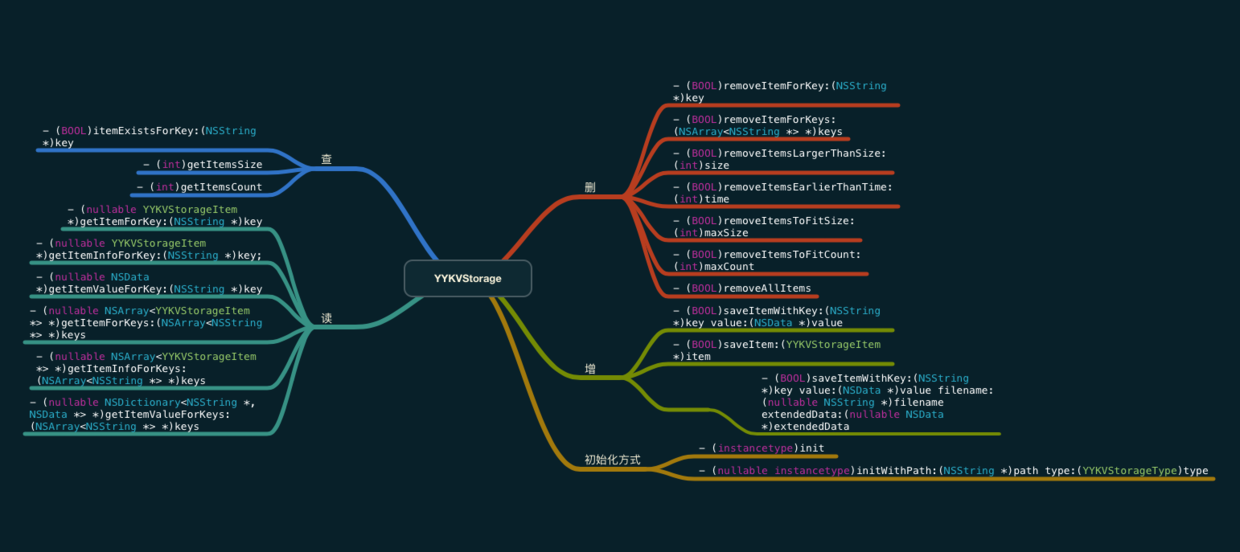Select the getItemValueForKeys: NSDictionary node

tap(142, 414)
